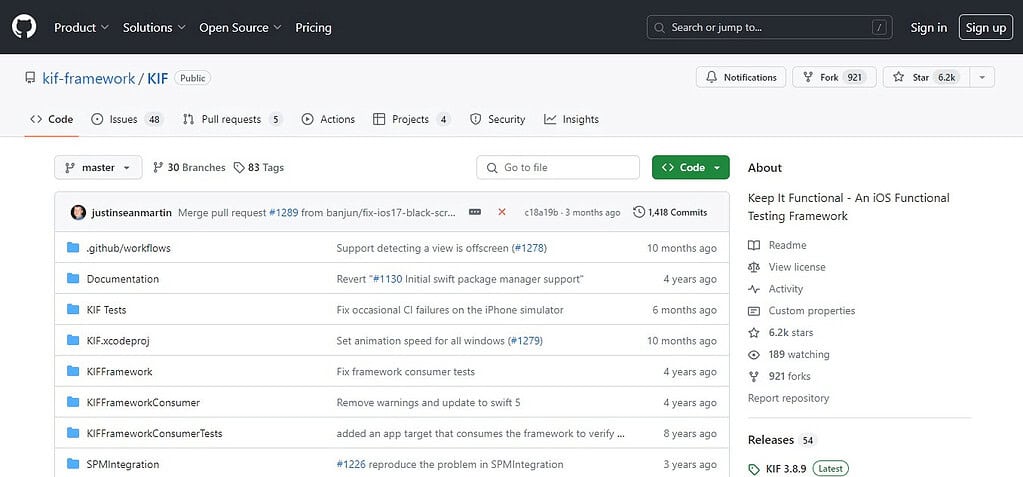Select the Code tab
This screenshot has width=1023, height=477.
pos(52,119)
